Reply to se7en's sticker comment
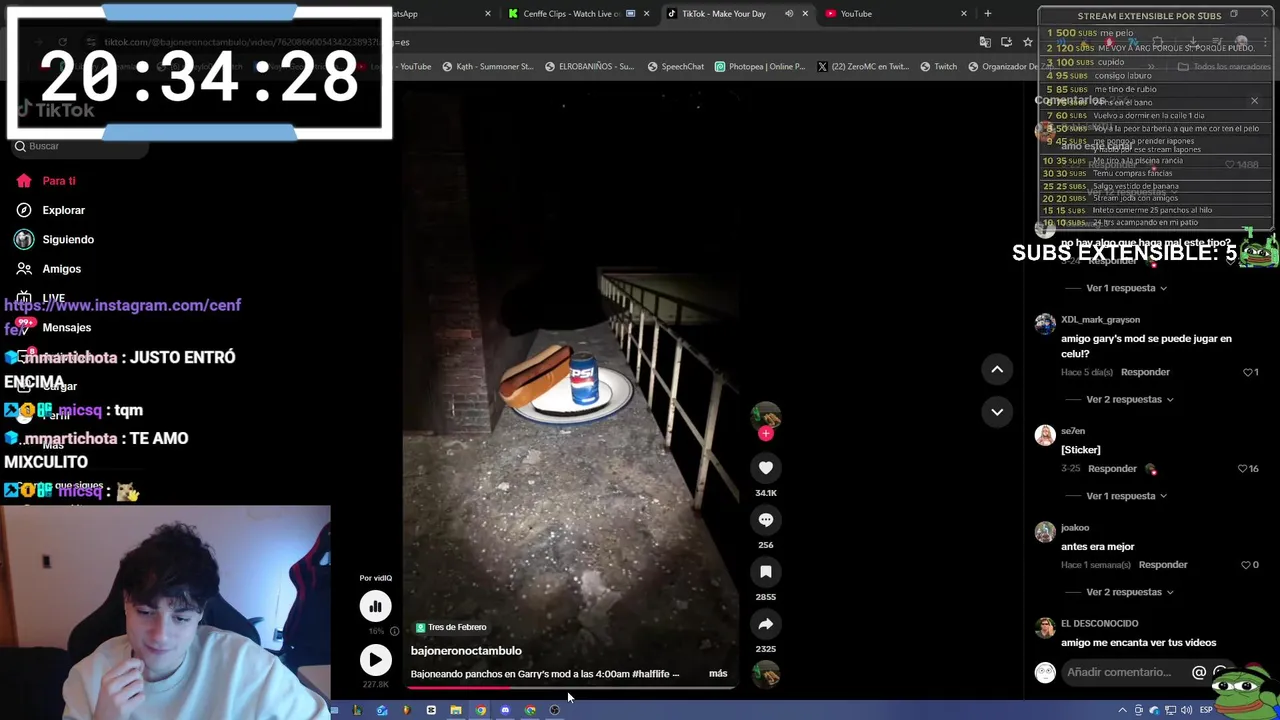The height and width of the screenshot is (720, 1280). [1112, 468]
